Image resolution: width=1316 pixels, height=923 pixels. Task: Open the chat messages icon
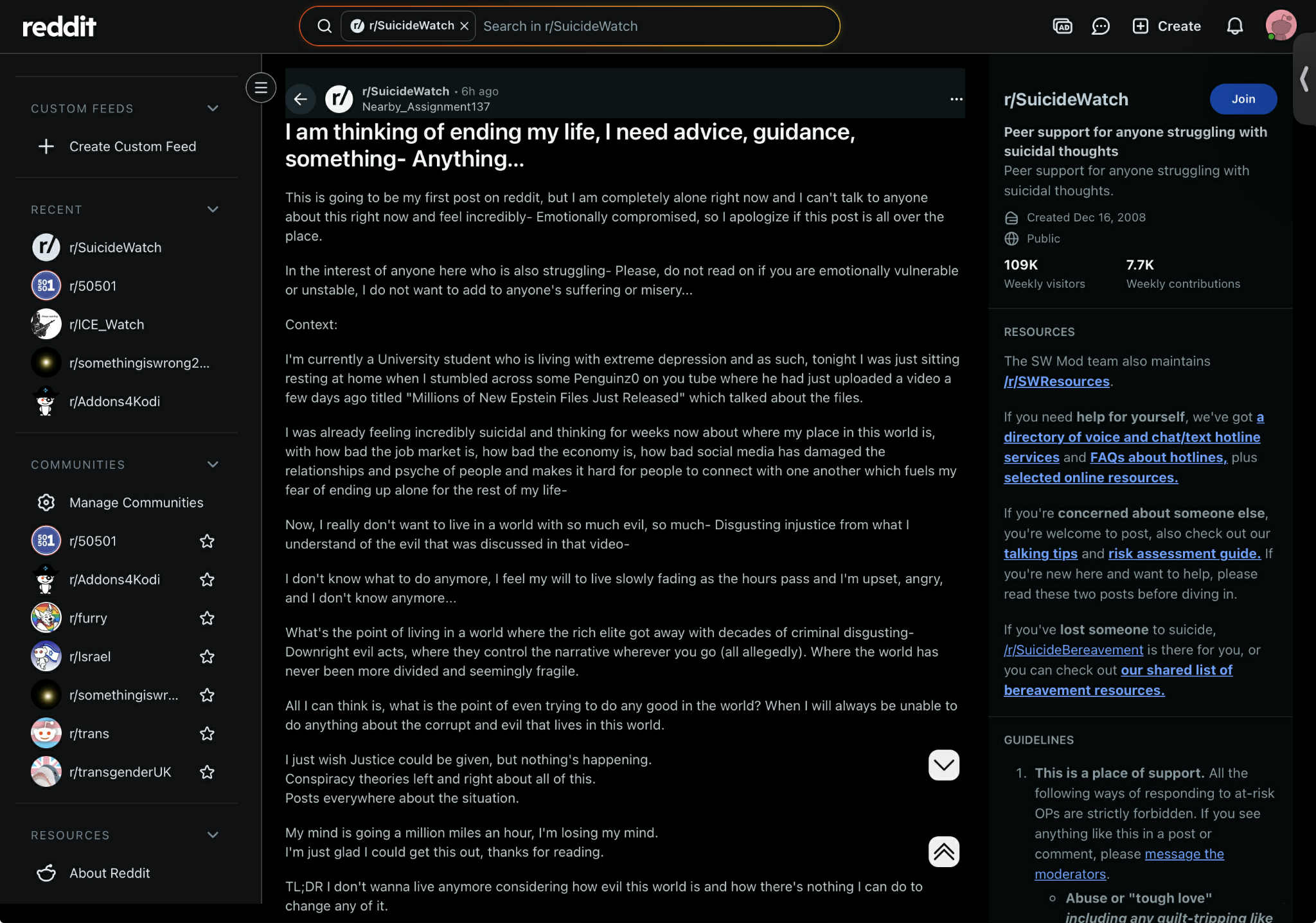(1101, 26)
